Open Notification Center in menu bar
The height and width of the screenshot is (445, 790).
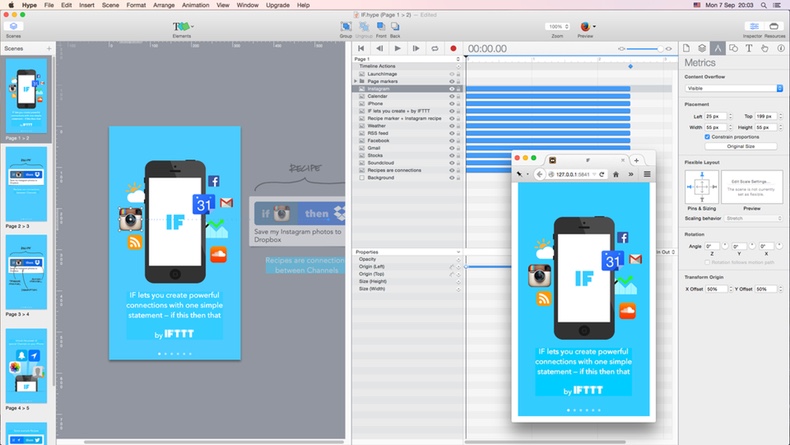point(777,5)
